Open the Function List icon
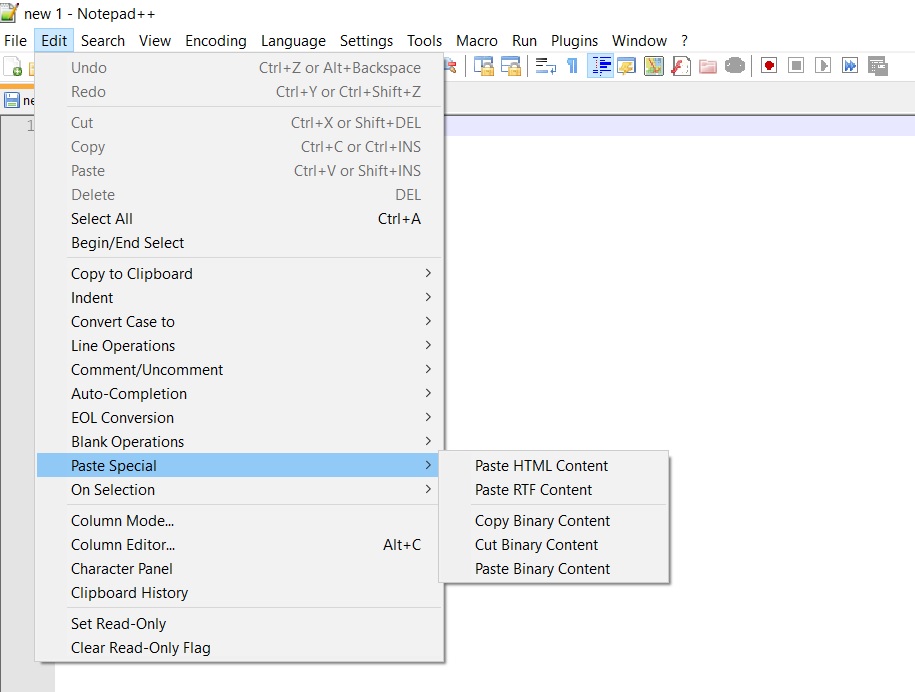915x692 pixels. point(681,66)
